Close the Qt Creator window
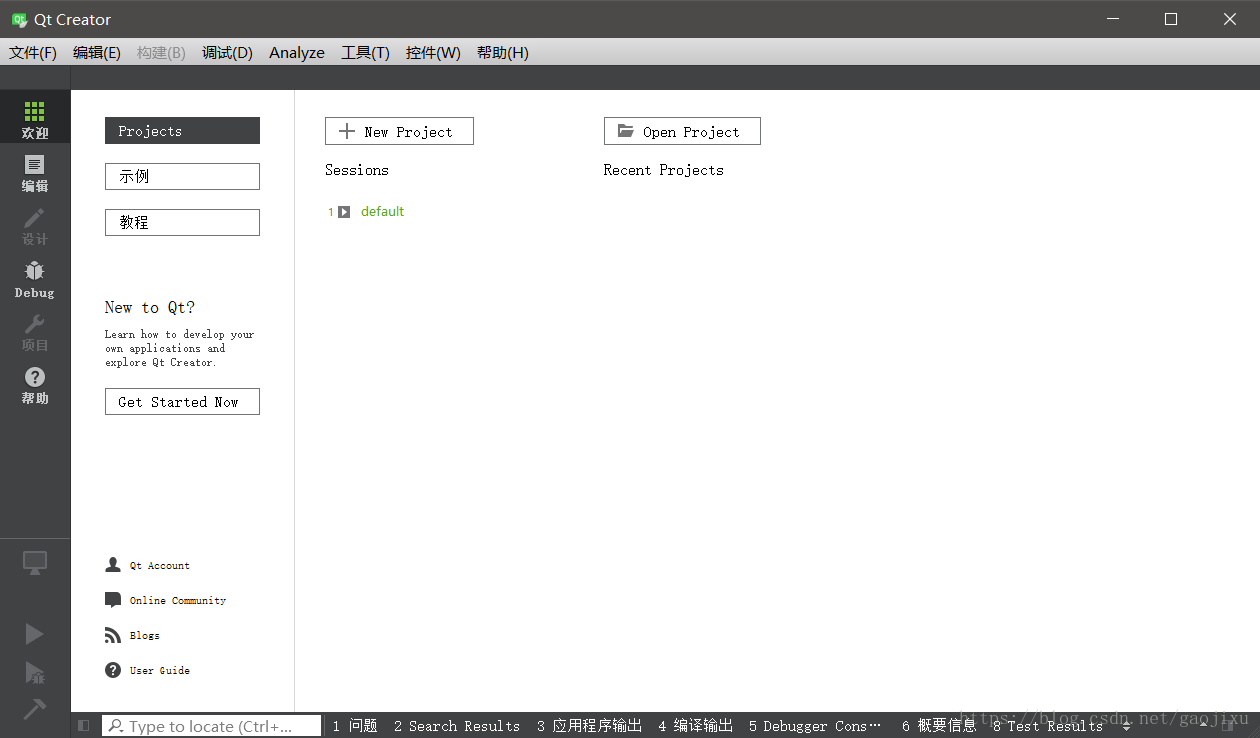Image resolution: width=1260 pixels, height=738 pixels. point(1230,19)
